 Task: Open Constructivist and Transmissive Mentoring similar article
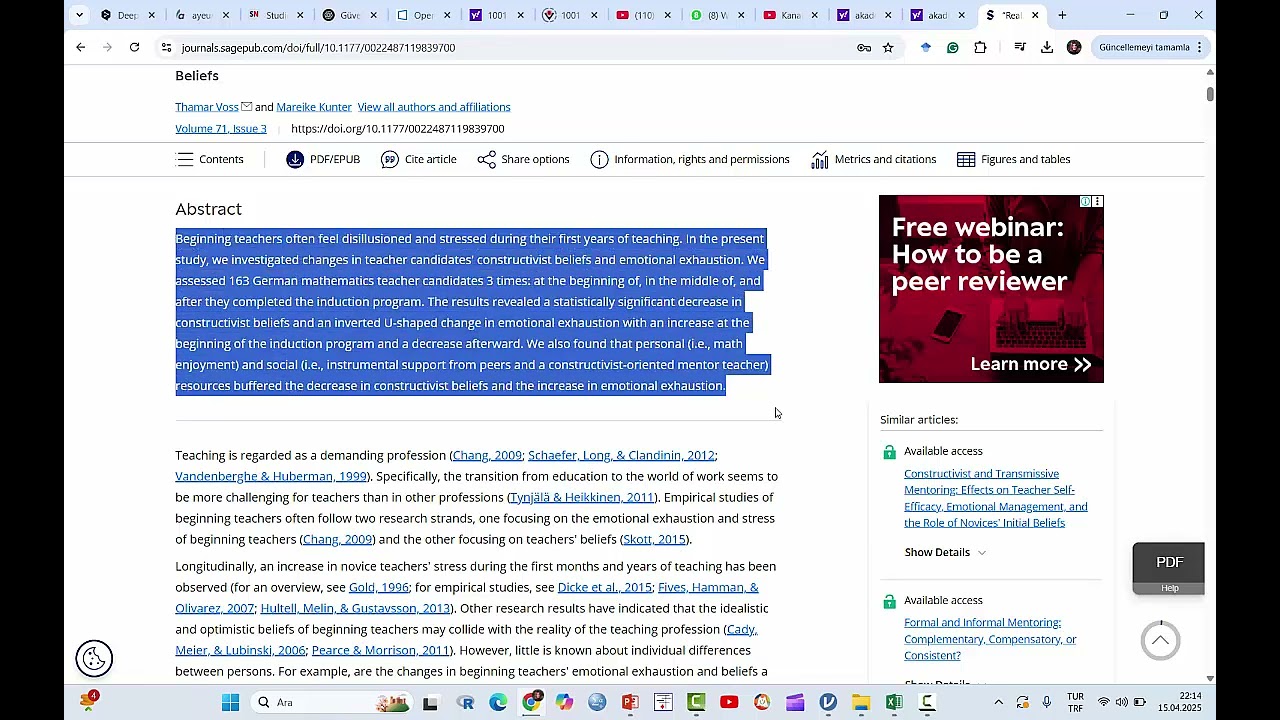coord(996,498)
